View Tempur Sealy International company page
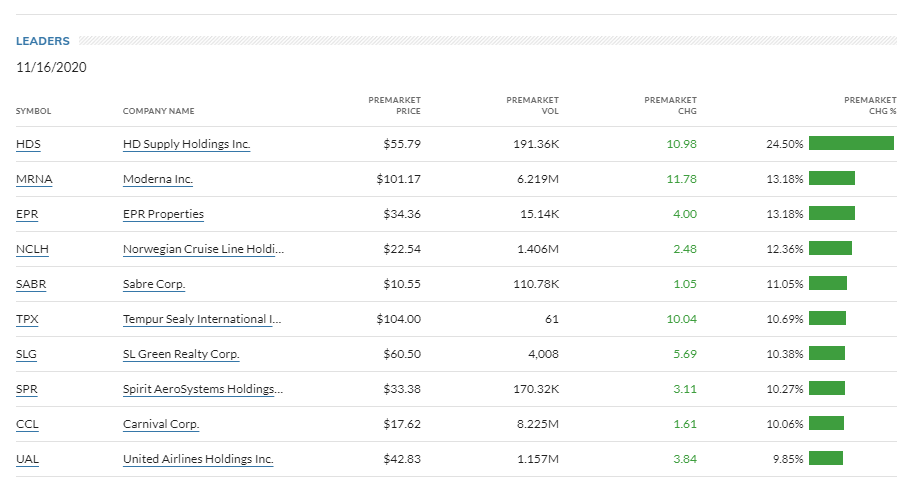The width and height of the screenshot is (908, 497). point(202,319)
